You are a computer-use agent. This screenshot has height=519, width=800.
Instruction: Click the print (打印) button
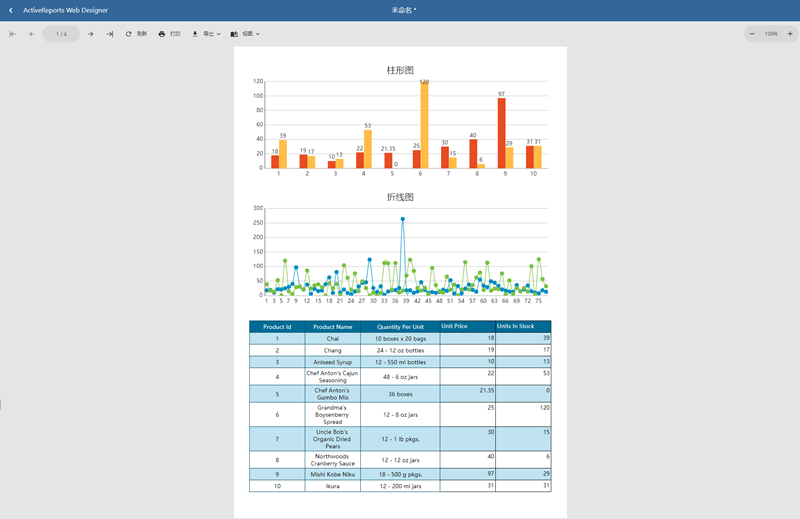click(169, 34)
